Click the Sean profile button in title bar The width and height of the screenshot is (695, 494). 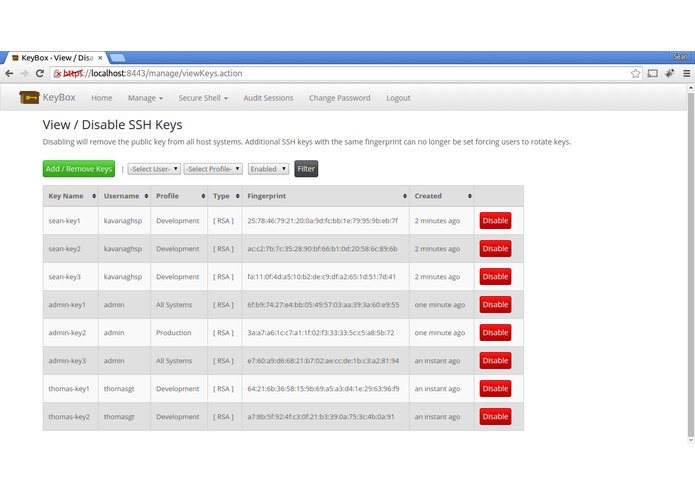pos(680,57)
